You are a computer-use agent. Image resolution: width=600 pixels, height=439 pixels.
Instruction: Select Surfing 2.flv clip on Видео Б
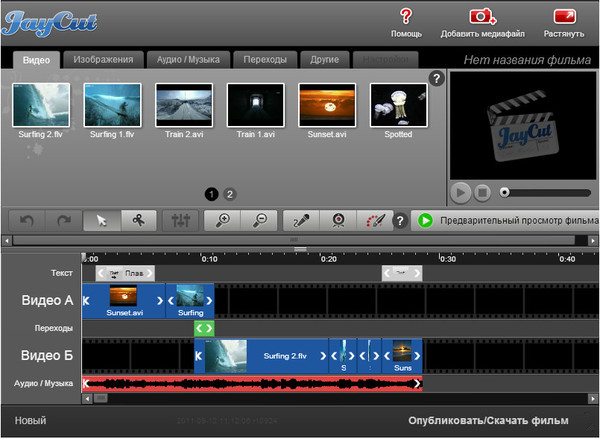(x=261, y=356)
